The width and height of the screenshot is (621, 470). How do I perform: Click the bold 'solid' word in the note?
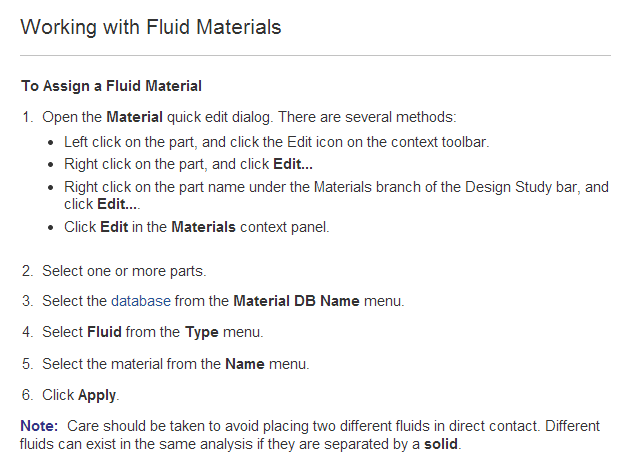tap(441, 443)
